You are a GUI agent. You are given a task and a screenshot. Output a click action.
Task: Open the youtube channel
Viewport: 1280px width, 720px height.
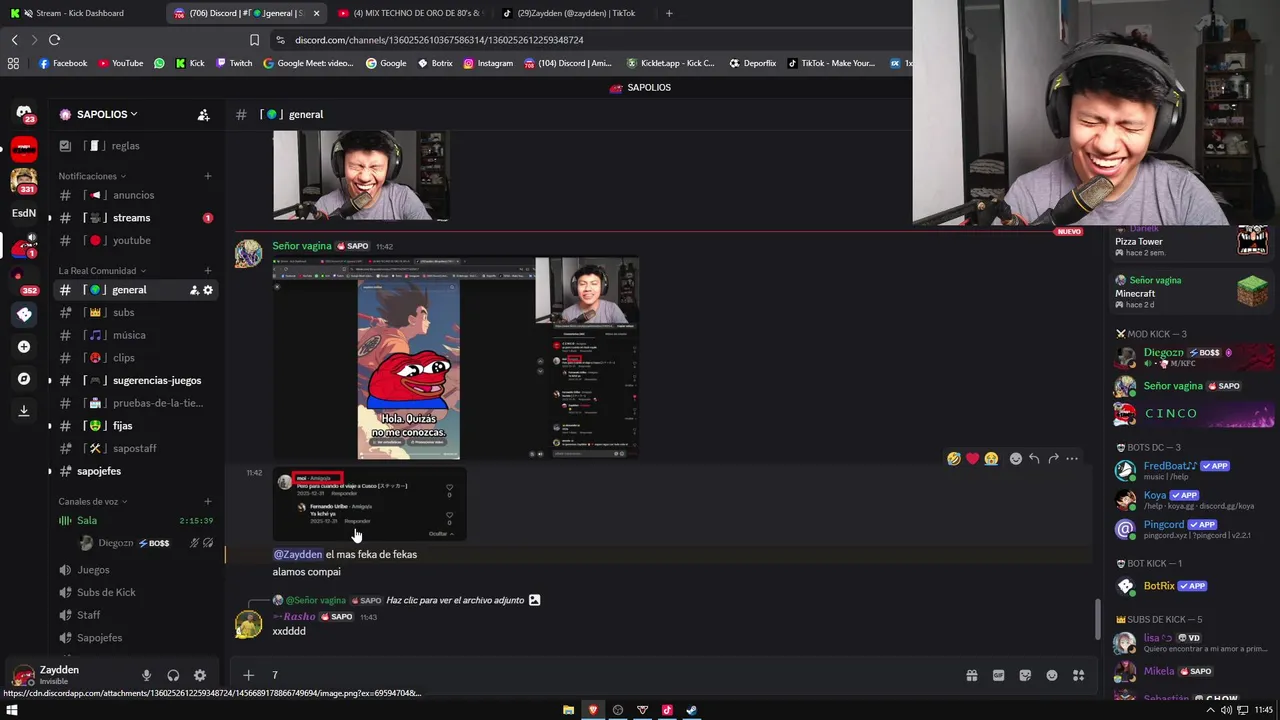coord(132,241)
